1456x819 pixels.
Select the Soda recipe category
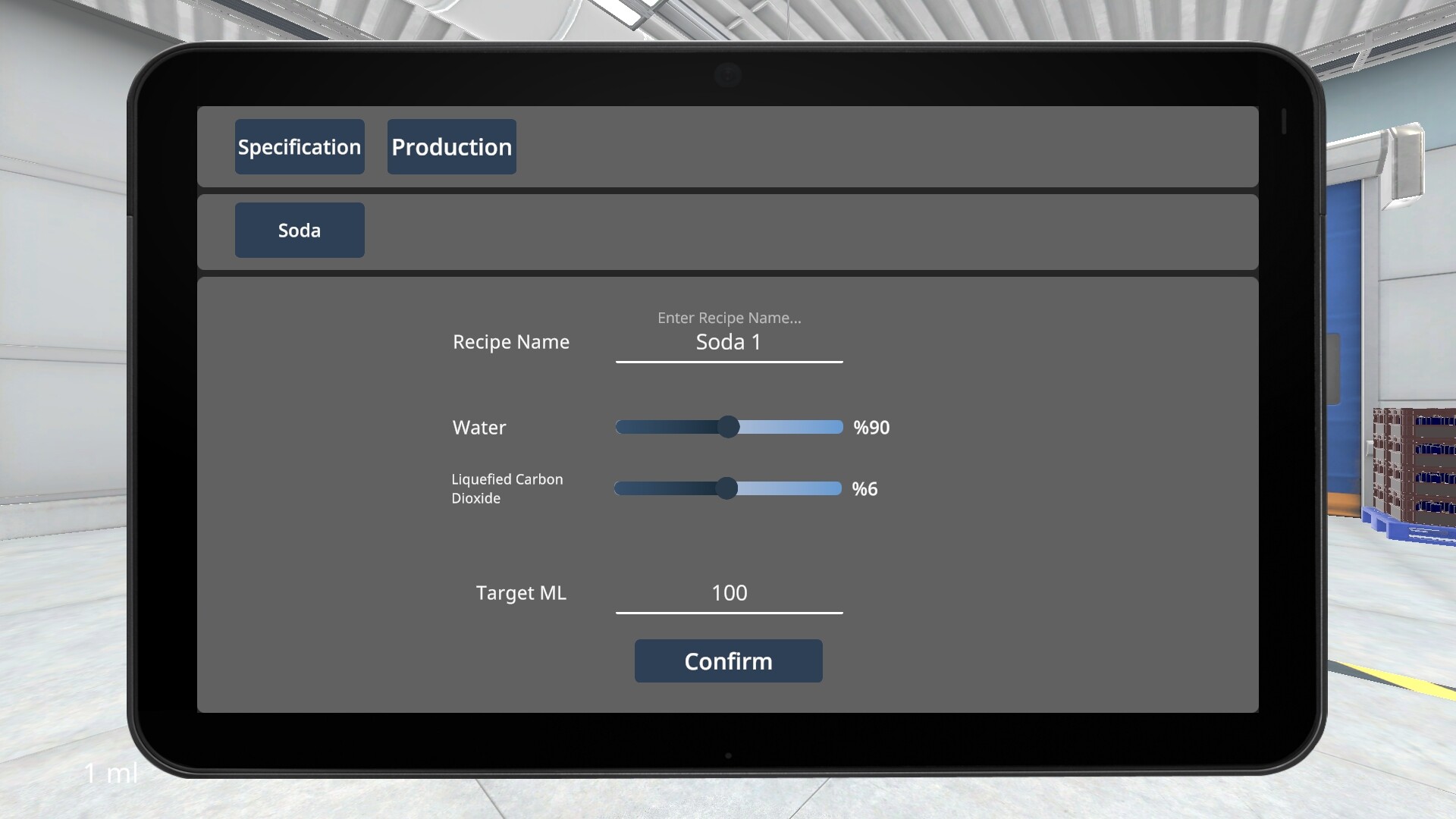click(299, 230)
